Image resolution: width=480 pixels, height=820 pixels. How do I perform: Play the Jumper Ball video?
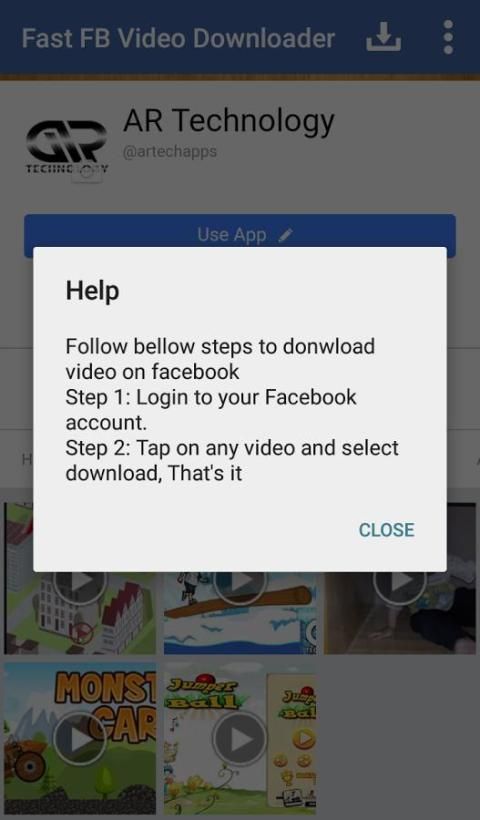tap(240, 739)
